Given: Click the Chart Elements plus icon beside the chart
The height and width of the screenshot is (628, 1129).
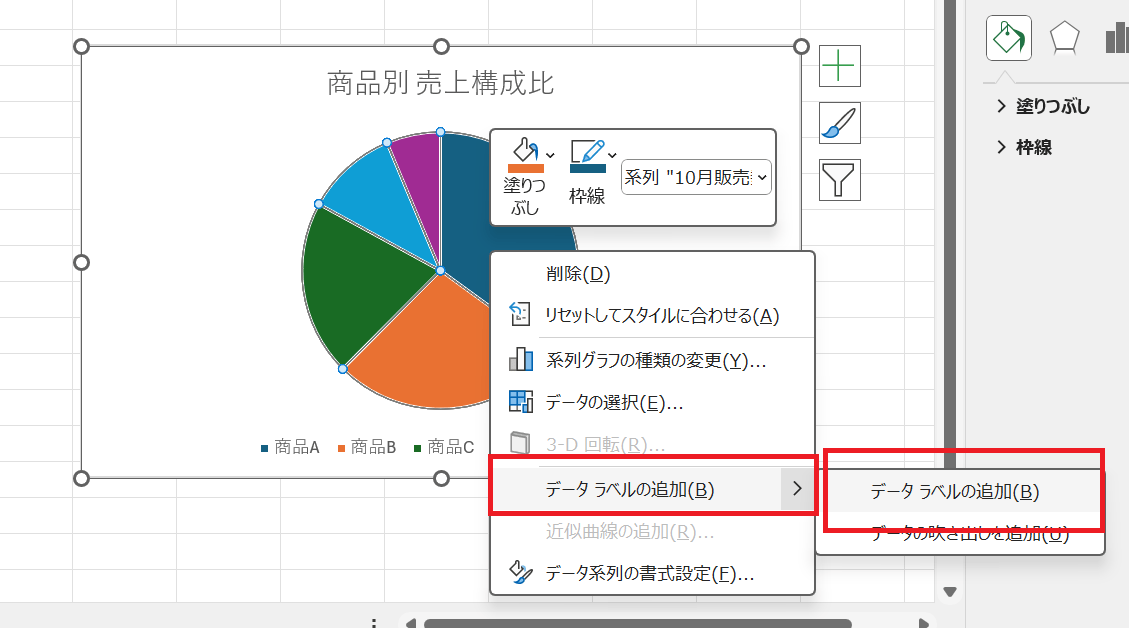Looking at the screenshot, I should (x=839, y=65).
